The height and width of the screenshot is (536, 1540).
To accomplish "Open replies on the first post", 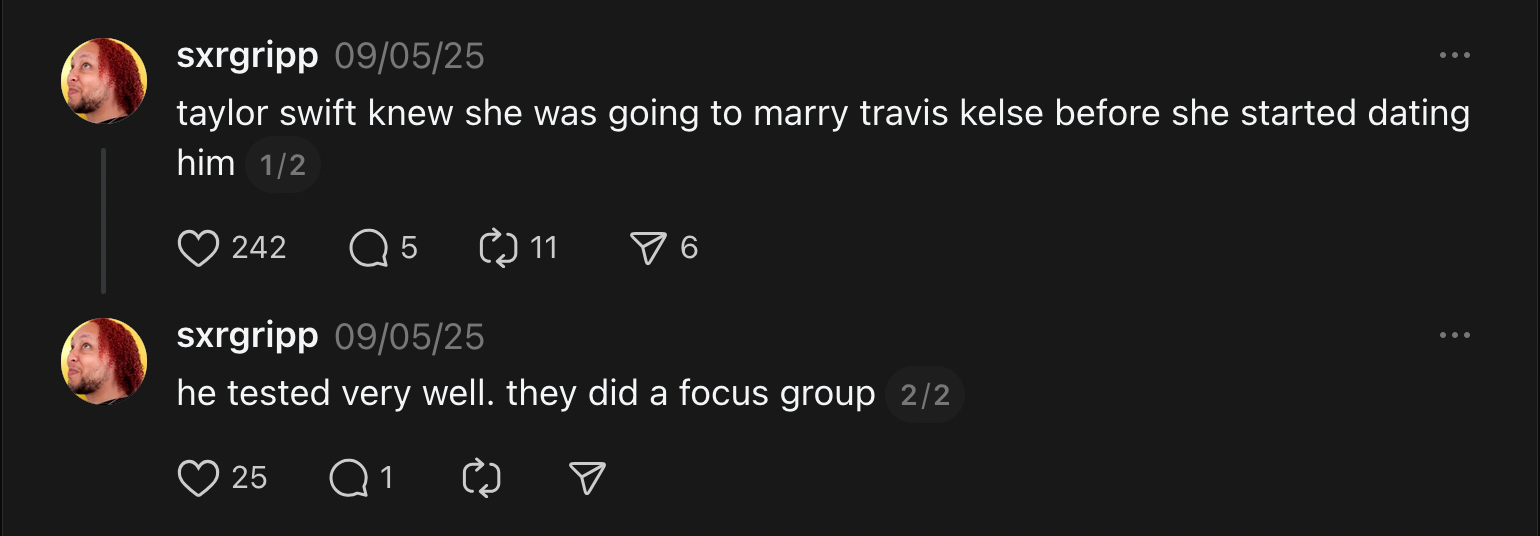I will pyautogui.click(x=369, y=248).
